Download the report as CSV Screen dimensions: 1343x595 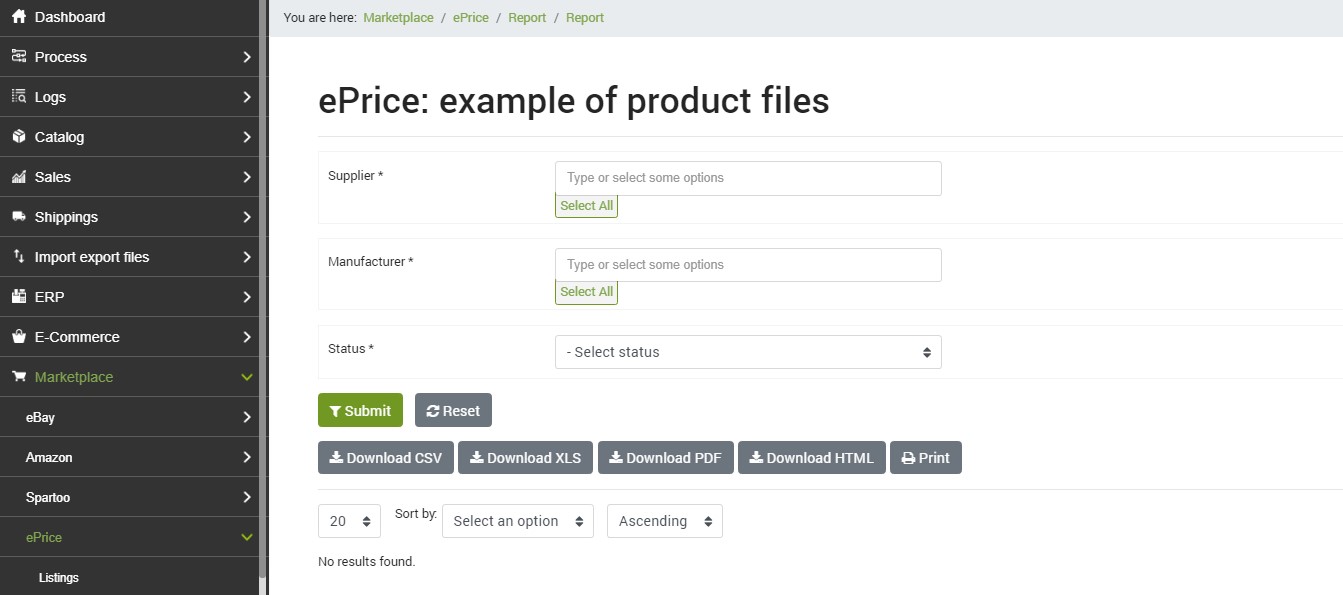[x=386, y=457]
